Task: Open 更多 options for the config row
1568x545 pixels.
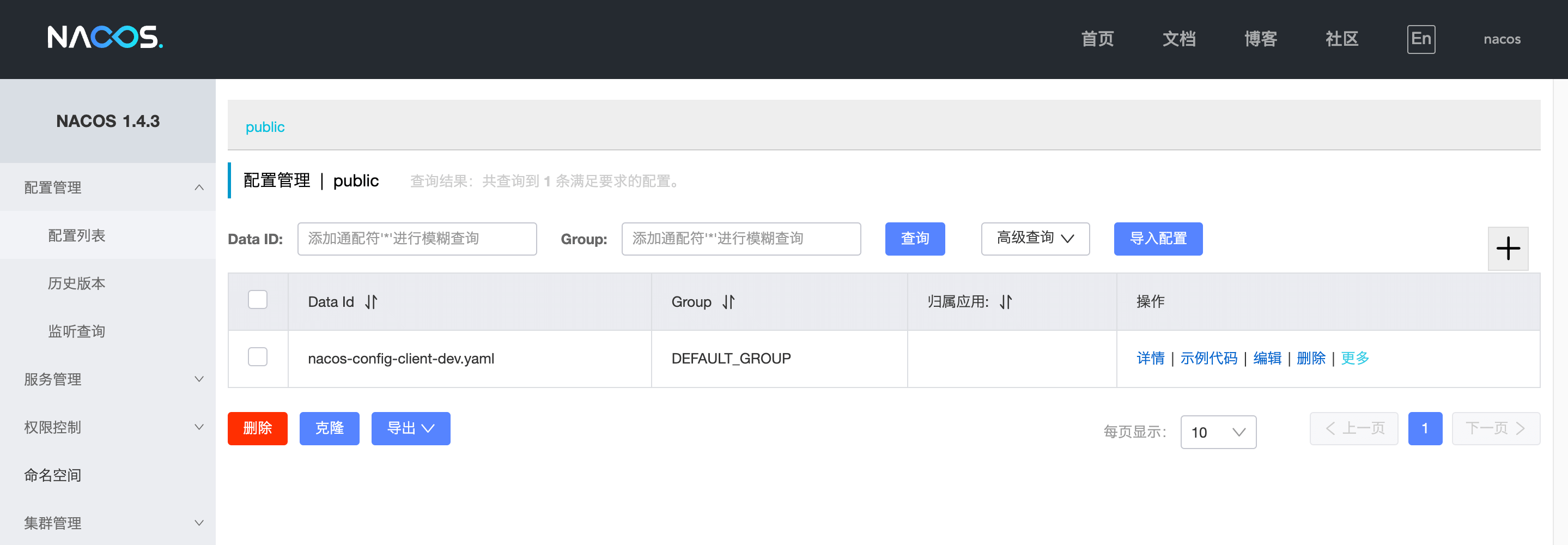Action: click(1354, 358)
